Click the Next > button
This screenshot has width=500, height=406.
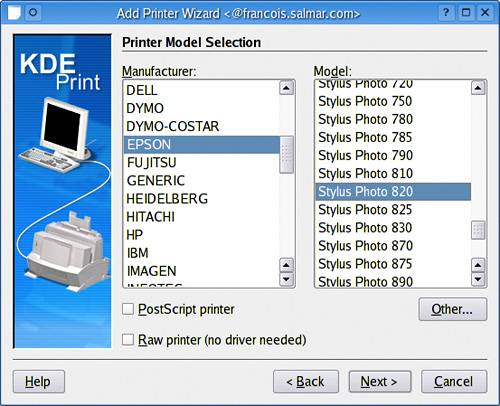(380, 381)
